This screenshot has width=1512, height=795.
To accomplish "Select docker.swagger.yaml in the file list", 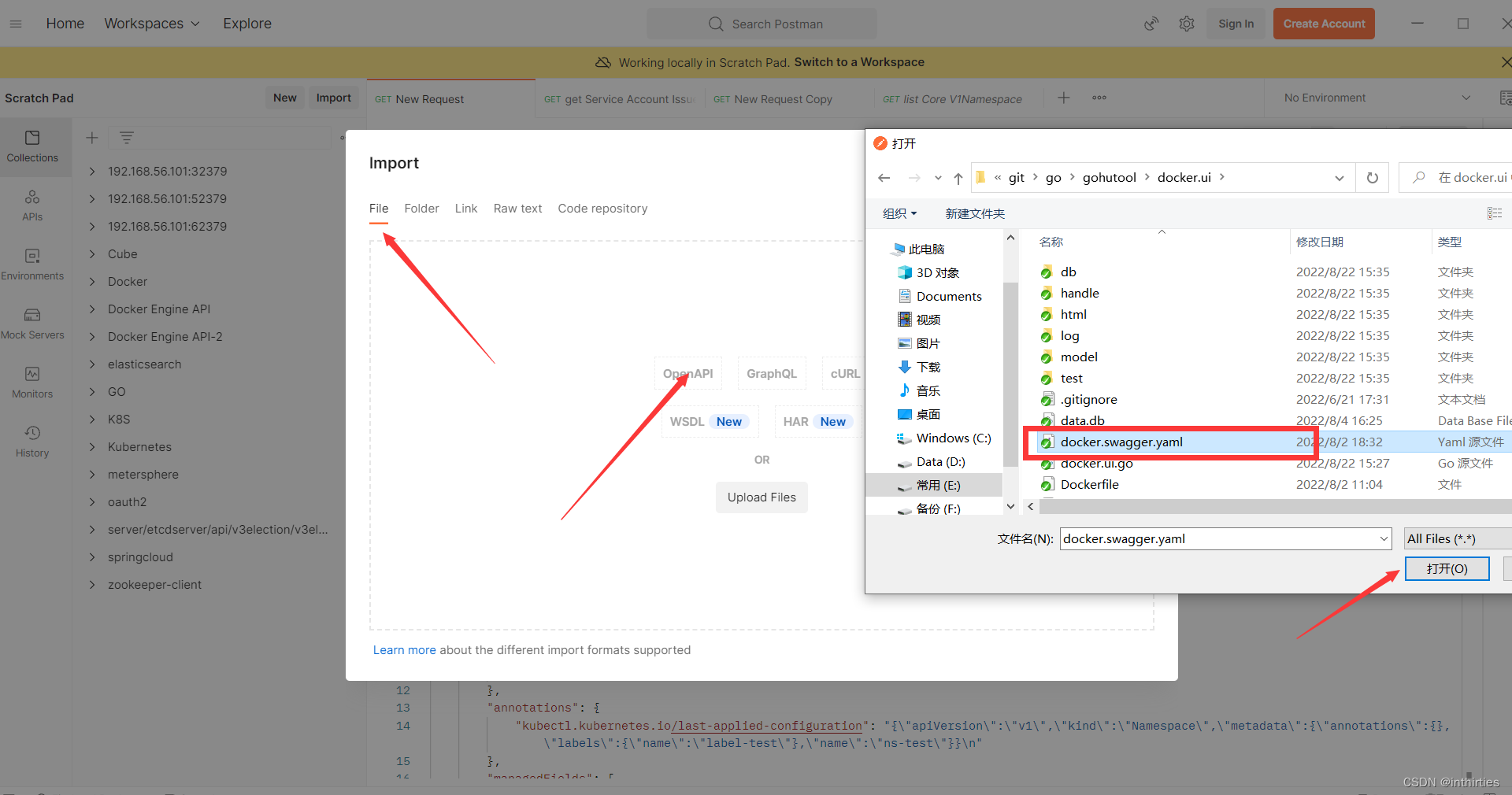I will click(x=1121, y=442).
